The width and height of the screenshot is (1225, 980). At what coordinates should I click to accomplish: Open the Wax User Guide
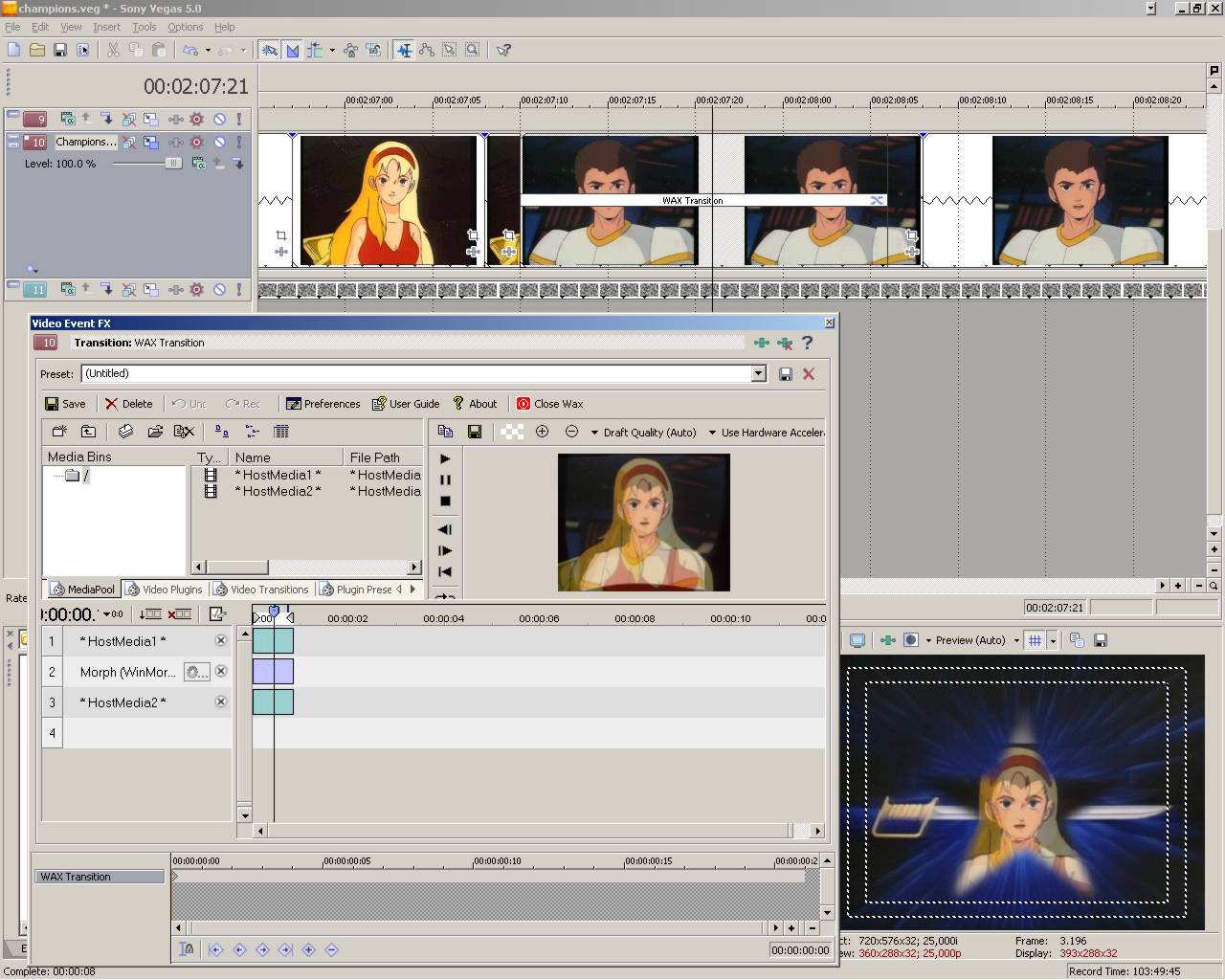tap(406, 404)
